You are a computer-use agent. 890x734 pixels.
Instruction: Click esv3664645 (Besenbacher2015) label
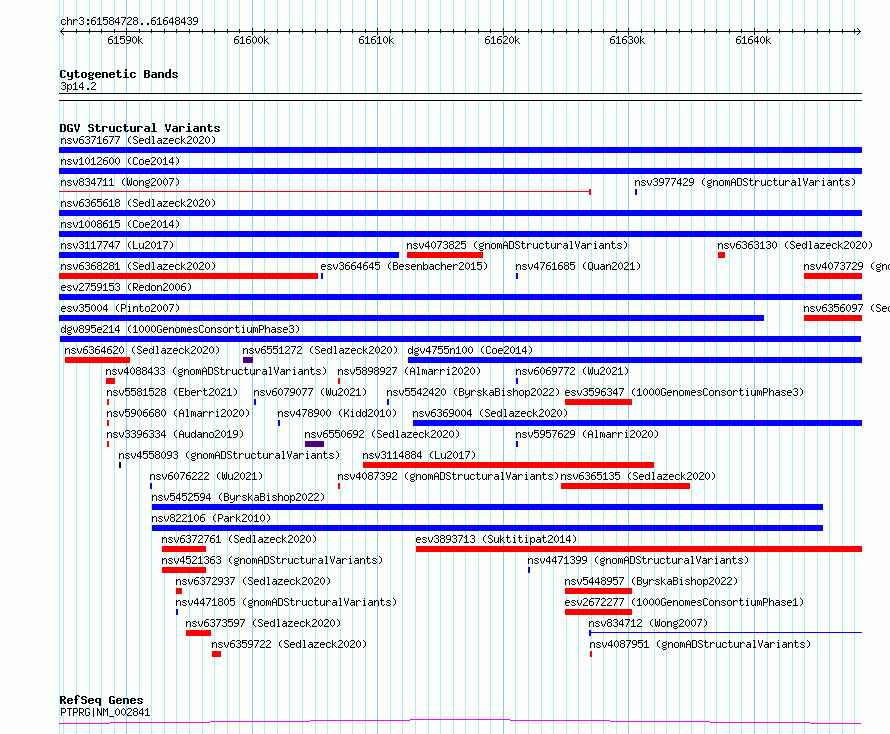pos(404,266)
